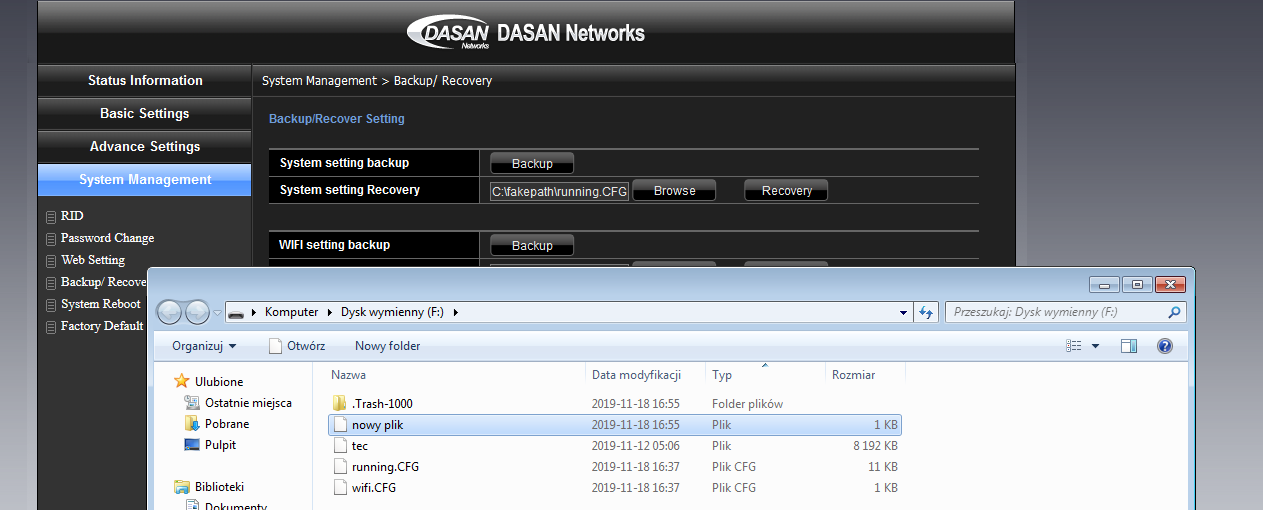Open the Factory Default page
The width and height of the screenshot is (1263, 510).
pyautogui.click(x=102, y=326)
